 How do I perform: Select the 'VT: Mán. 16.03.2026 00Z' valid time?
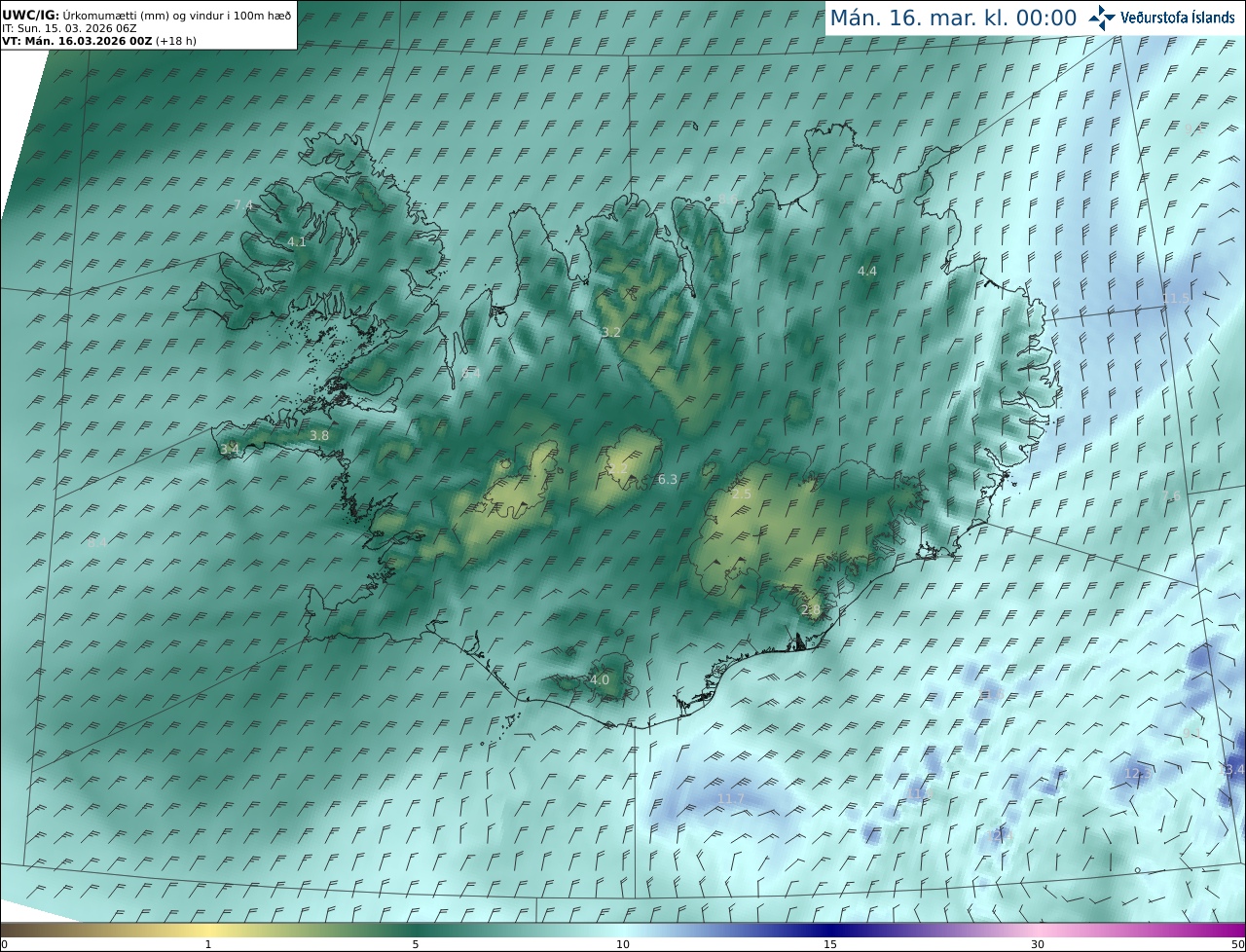tap(77, 42)
